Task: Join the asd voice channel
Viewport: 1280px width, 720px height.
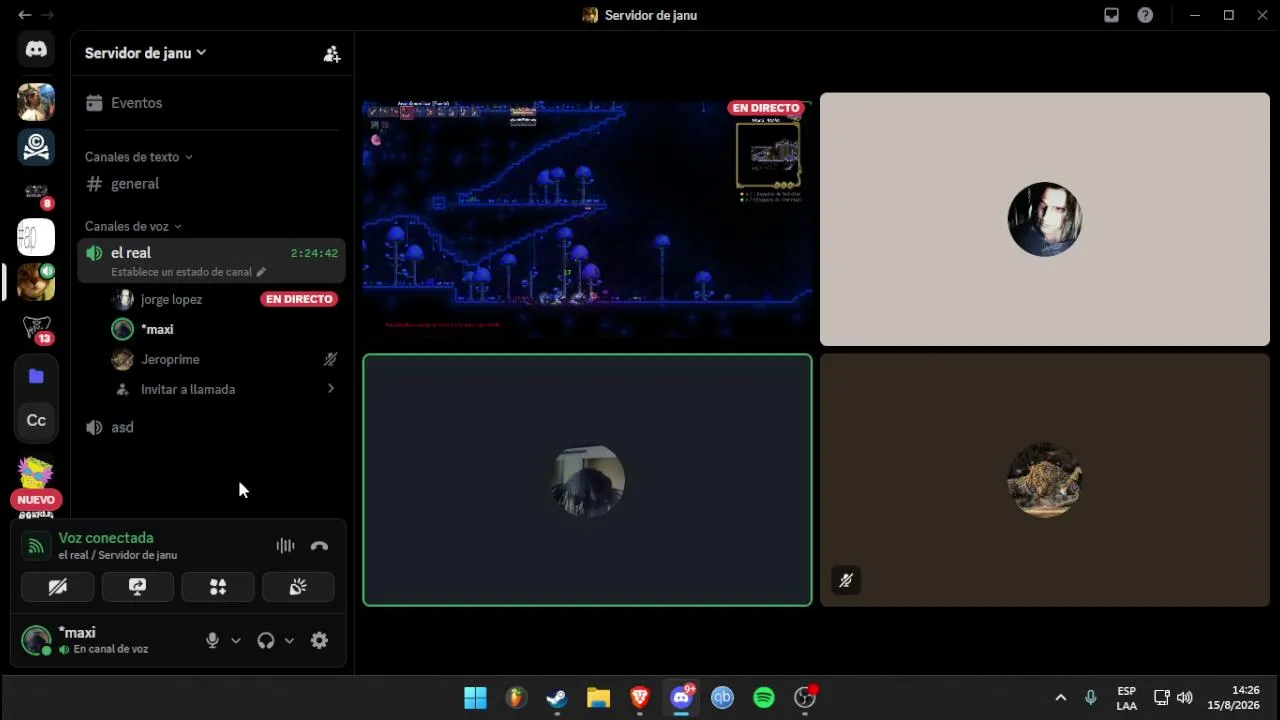Action: (212, 427)
